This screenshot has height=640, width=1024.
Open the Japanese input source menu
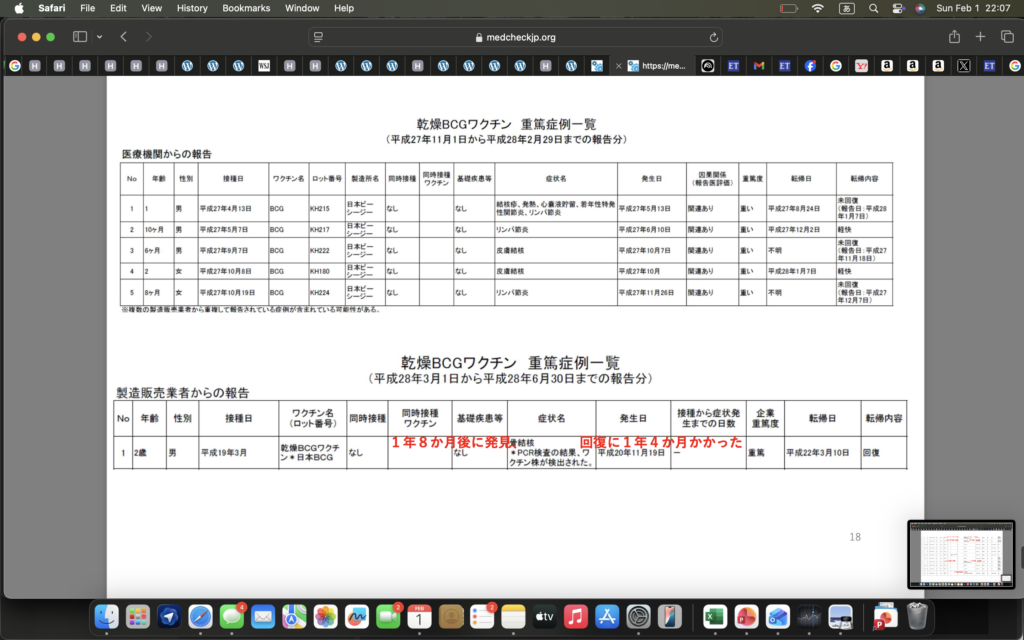(x=845, y=8)
